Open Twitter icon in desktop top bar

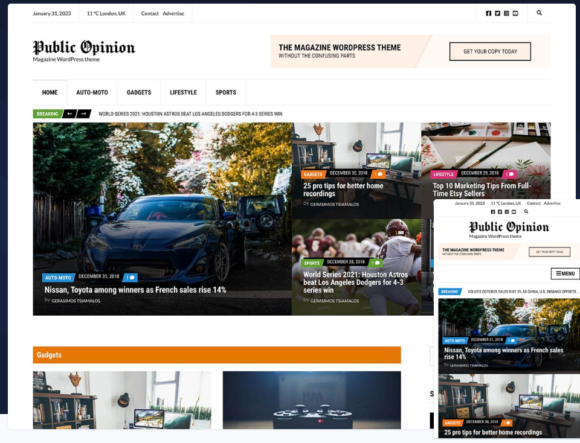pos(498,13)
